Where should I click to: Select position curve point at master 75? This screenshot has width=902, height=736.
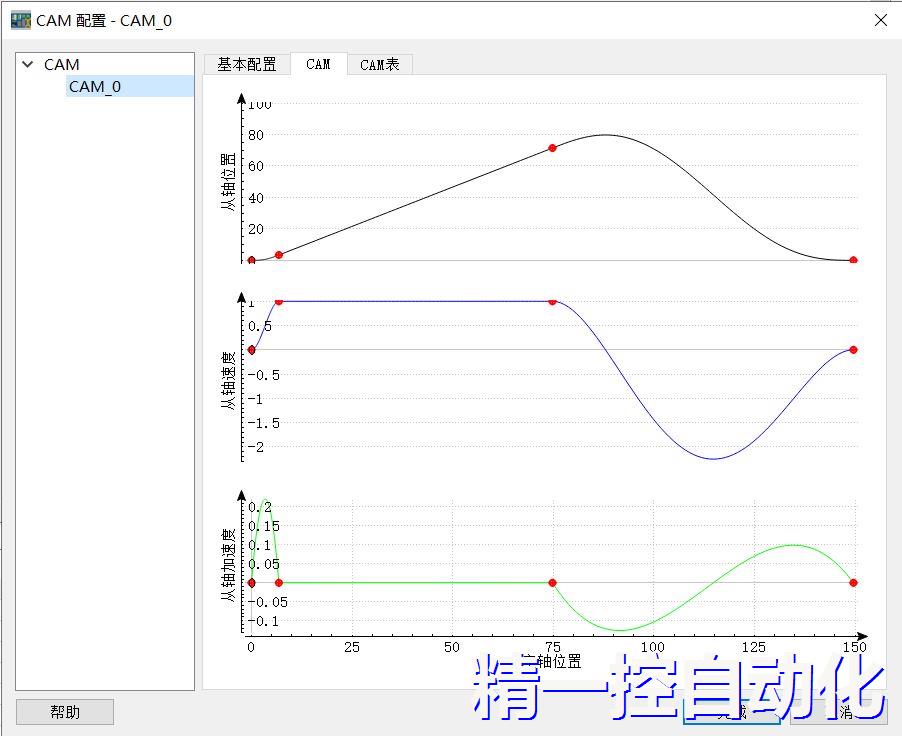click(552, 148)
